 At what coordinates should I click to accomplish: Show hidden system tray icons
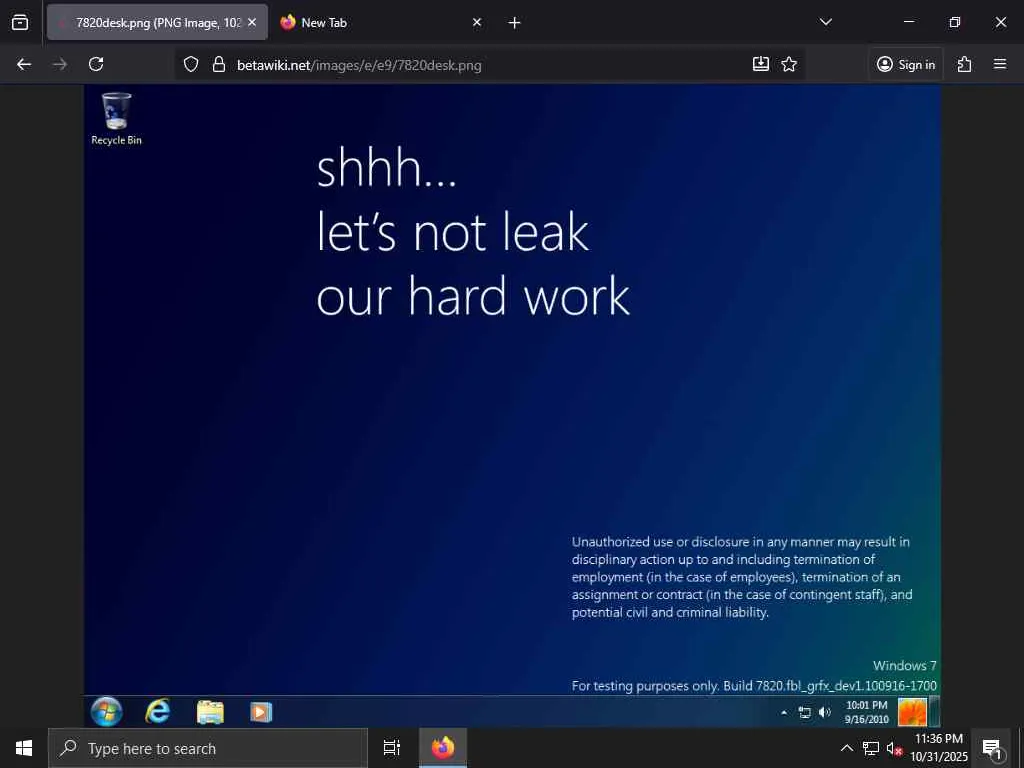[846, 748]
